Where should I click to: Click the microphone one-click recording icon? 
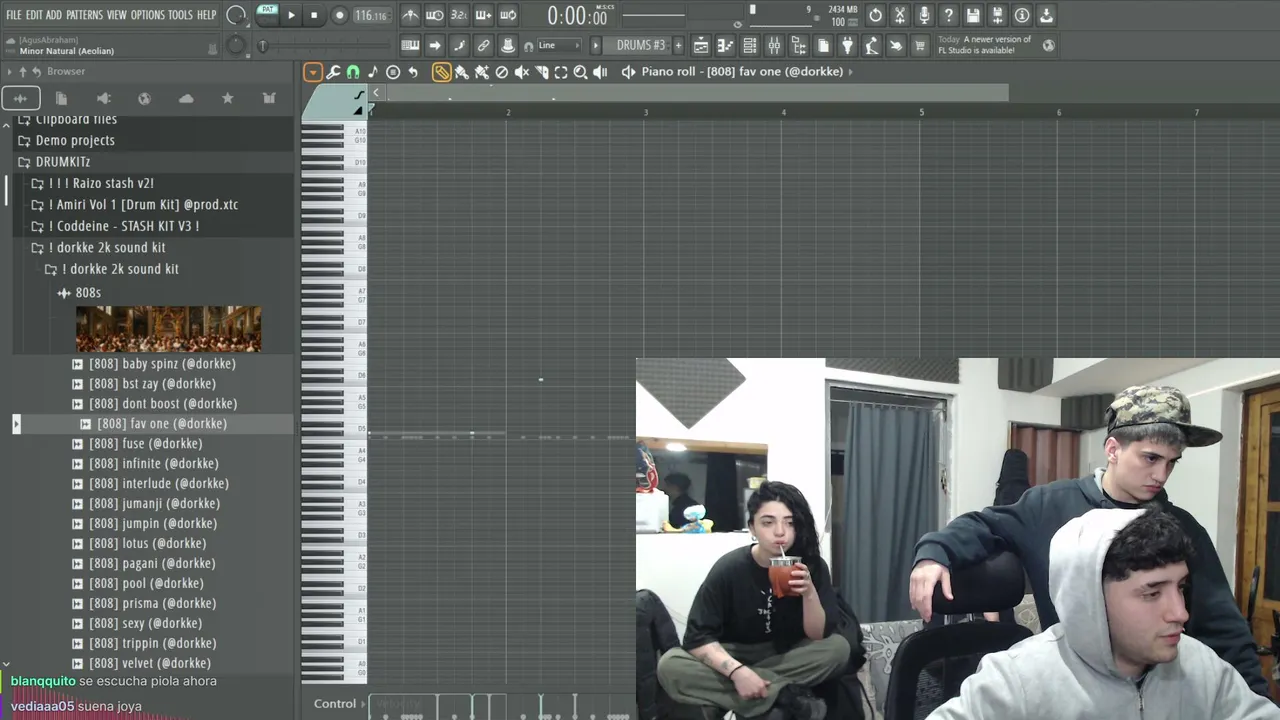924,15
